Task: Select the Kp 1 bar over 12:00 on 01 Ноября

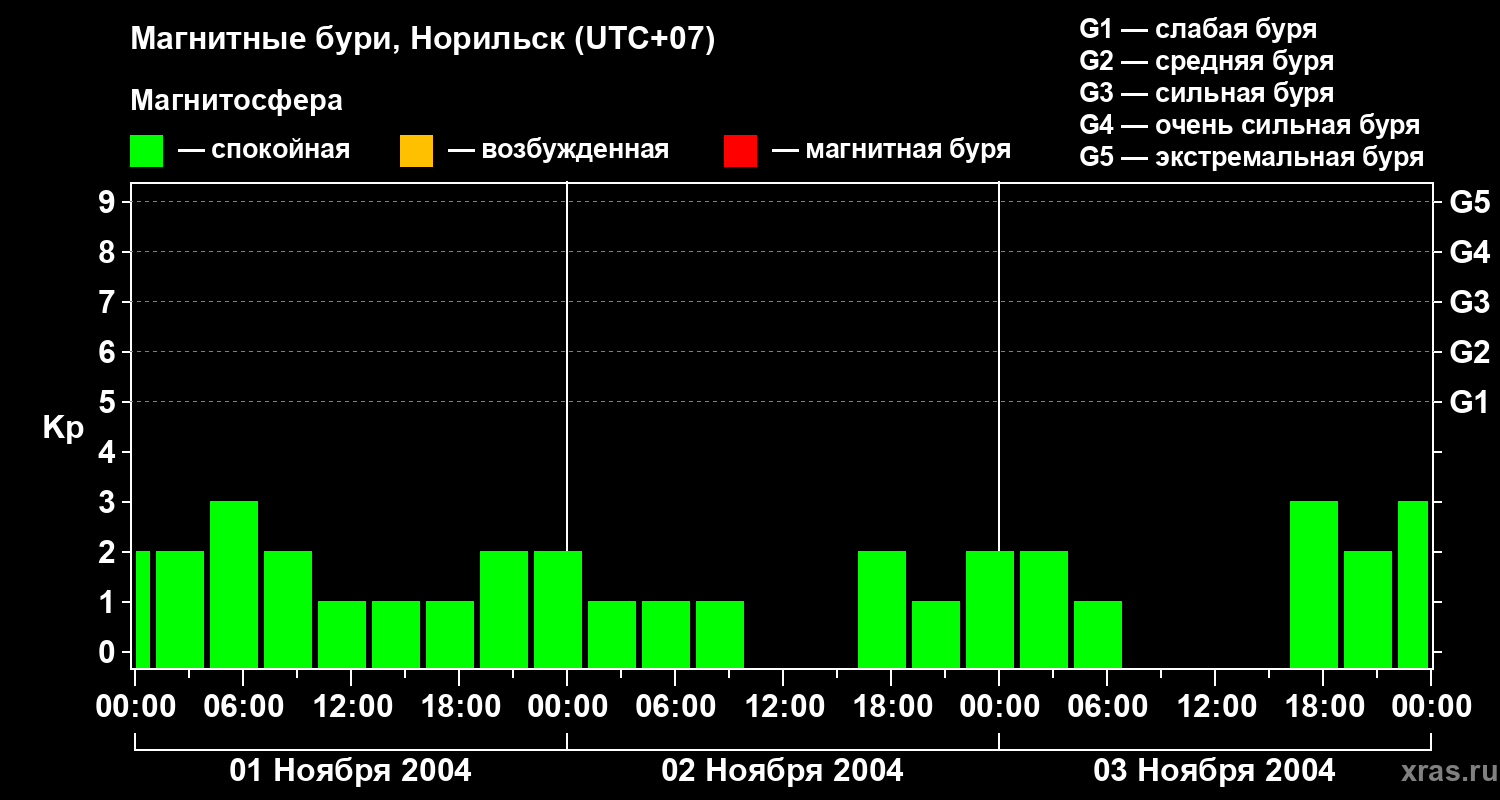Action: coord(342,634)
